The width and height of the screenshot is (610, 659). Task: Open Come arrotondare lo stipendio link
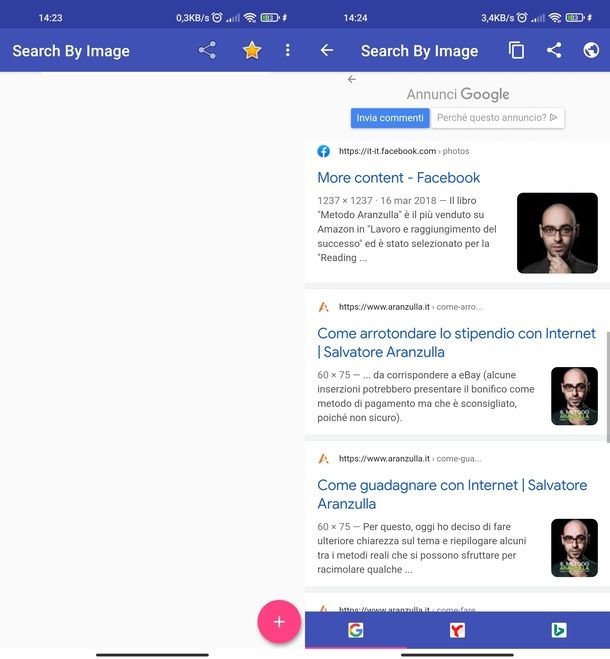(x=457, y=343)
